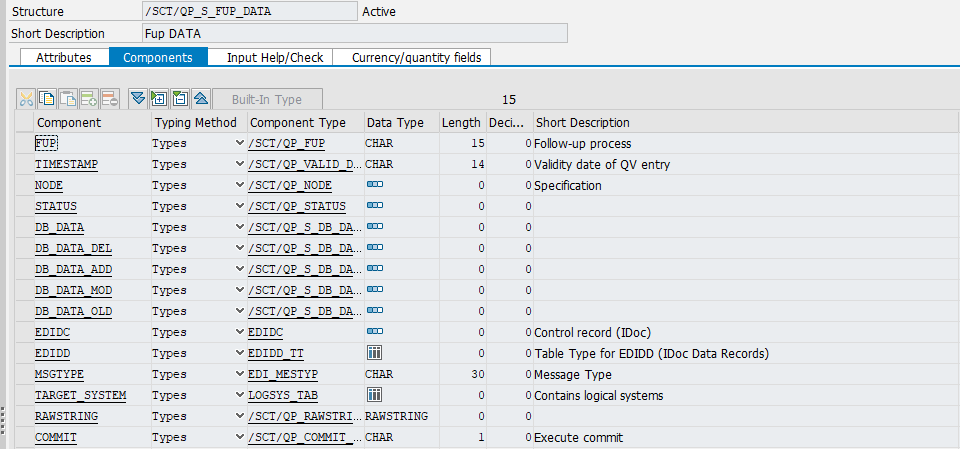This screenshot has width=960, height=449.
Task: Click the Paste icon in the toolbar
Action: click(68, 98)
